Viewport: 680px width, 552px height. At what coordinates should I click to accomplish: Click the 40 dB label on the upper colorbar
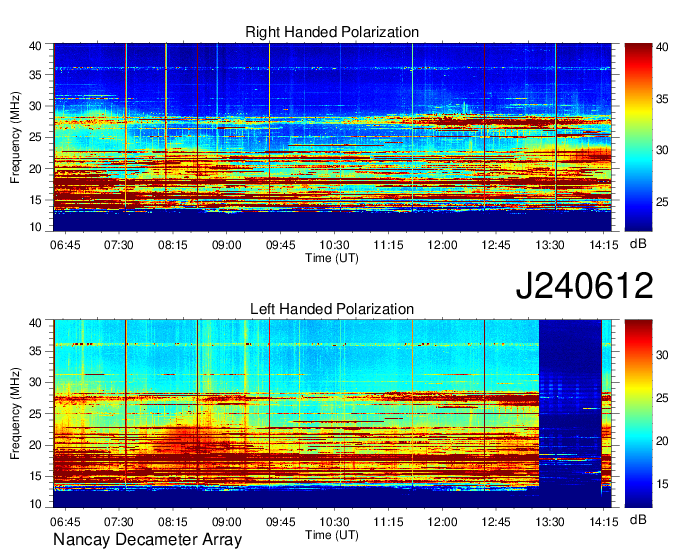pos(662,47)
